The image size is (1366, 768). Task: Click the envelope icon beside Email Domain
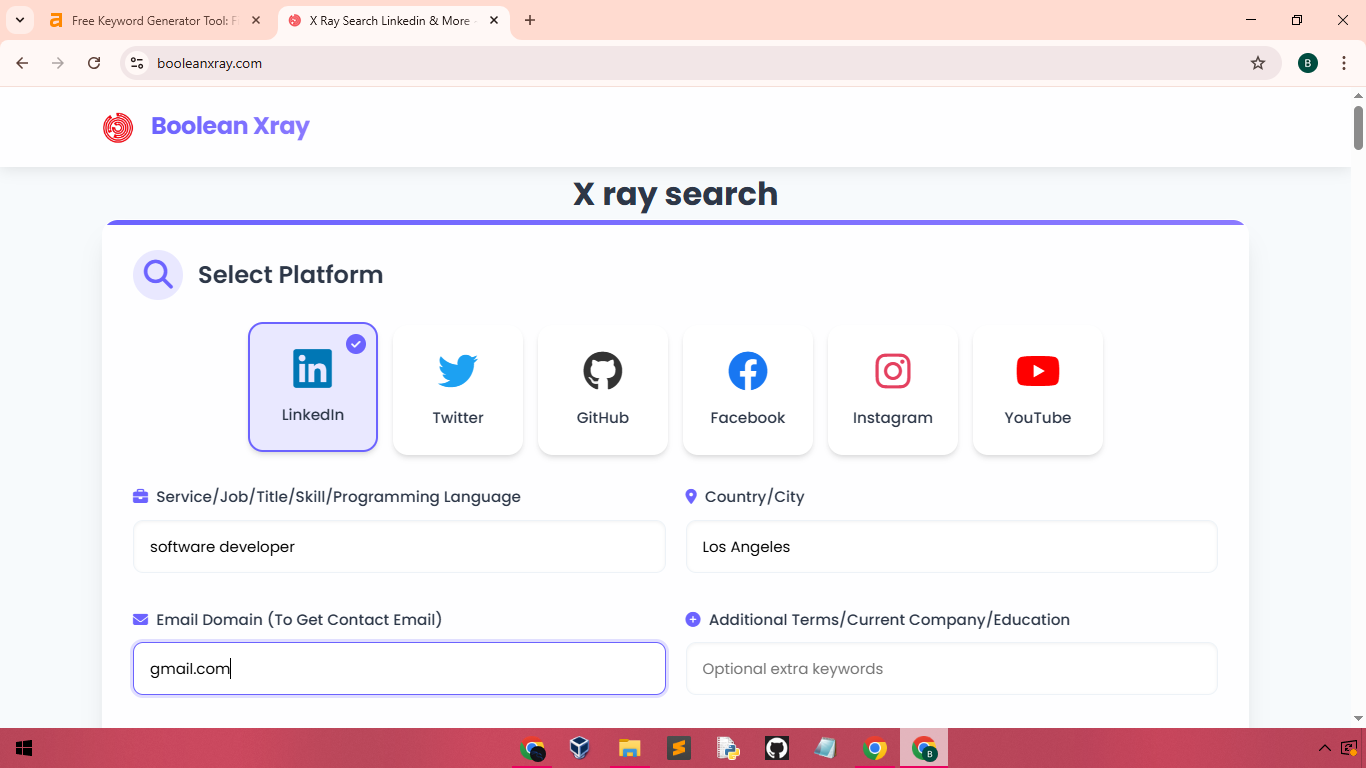(138, 620)
